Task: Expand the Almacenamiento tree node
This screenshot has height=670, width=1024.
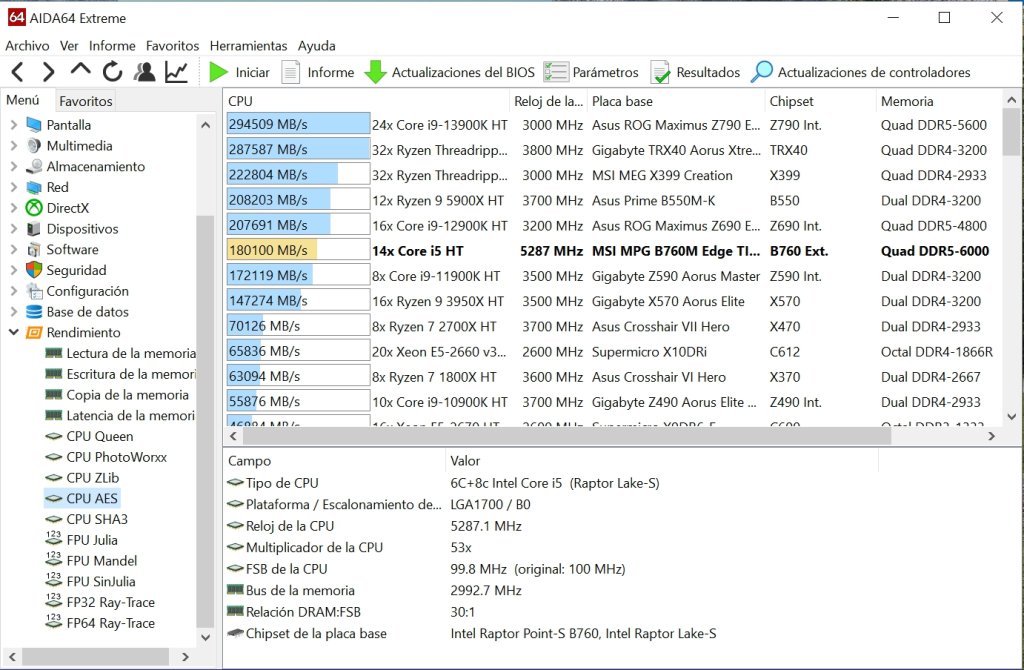Action: pyautogui.click(x=14, y=167)
